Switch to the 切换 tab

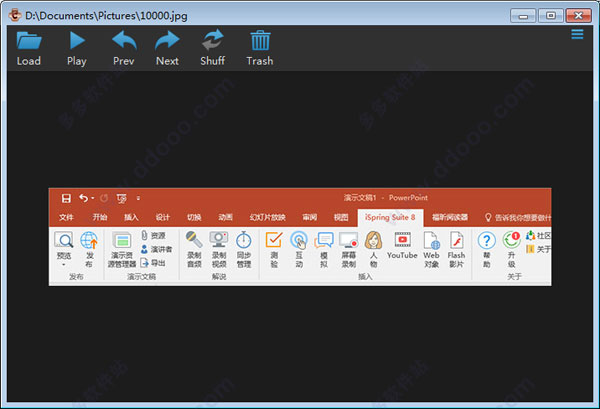tap(194, 217)
